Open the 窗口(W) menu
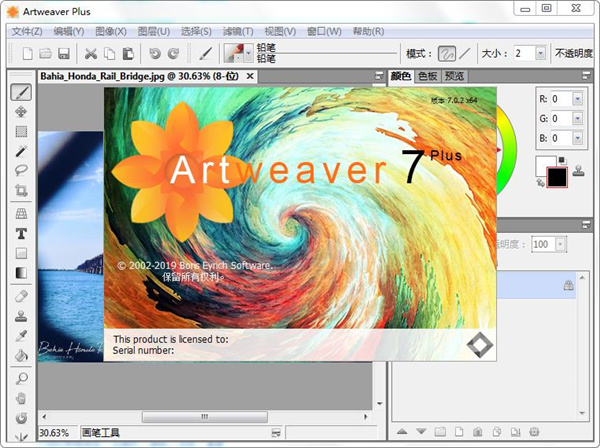 pos(324,31)
